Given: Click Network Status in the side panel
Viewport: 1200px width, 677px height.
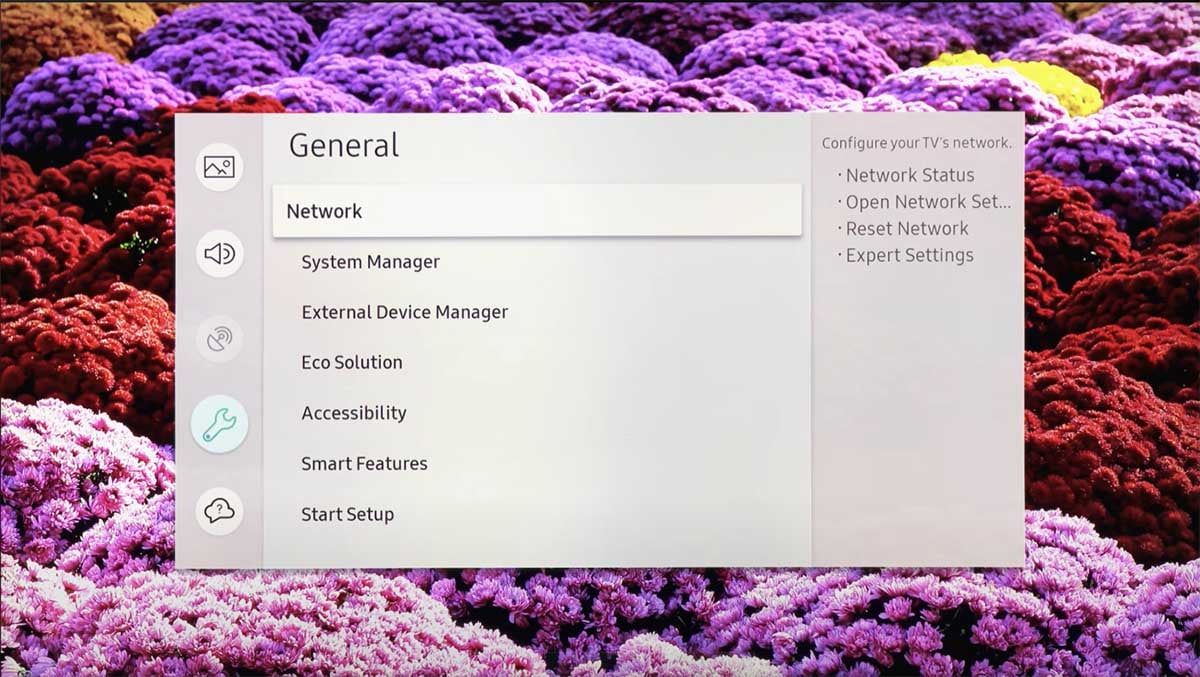Looking at the screenshot, I should (909, 175).
